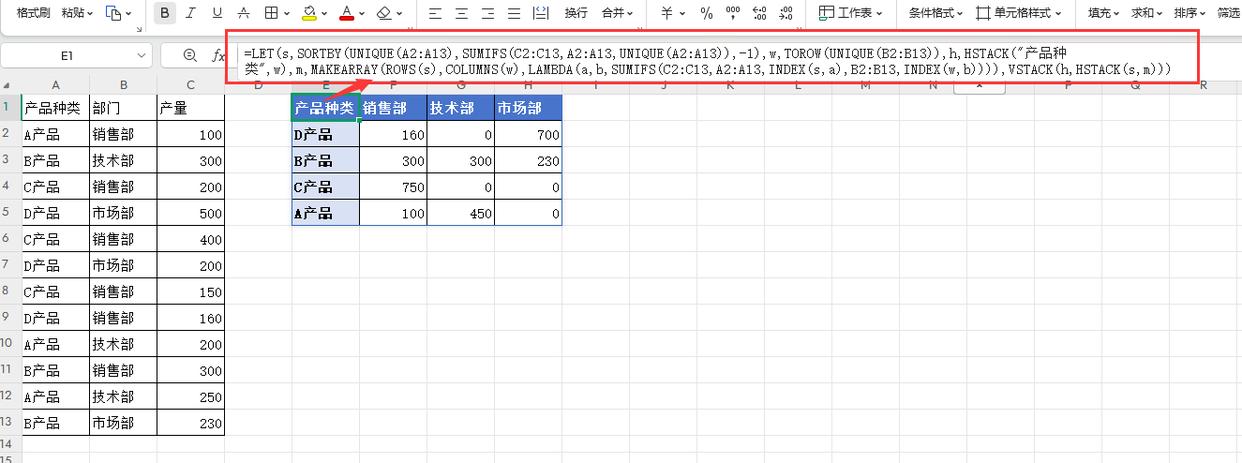Image resolution: width=1242 pixels, height=463 pixels.
Task: Click pivot value 700
Action: (528, 134)
